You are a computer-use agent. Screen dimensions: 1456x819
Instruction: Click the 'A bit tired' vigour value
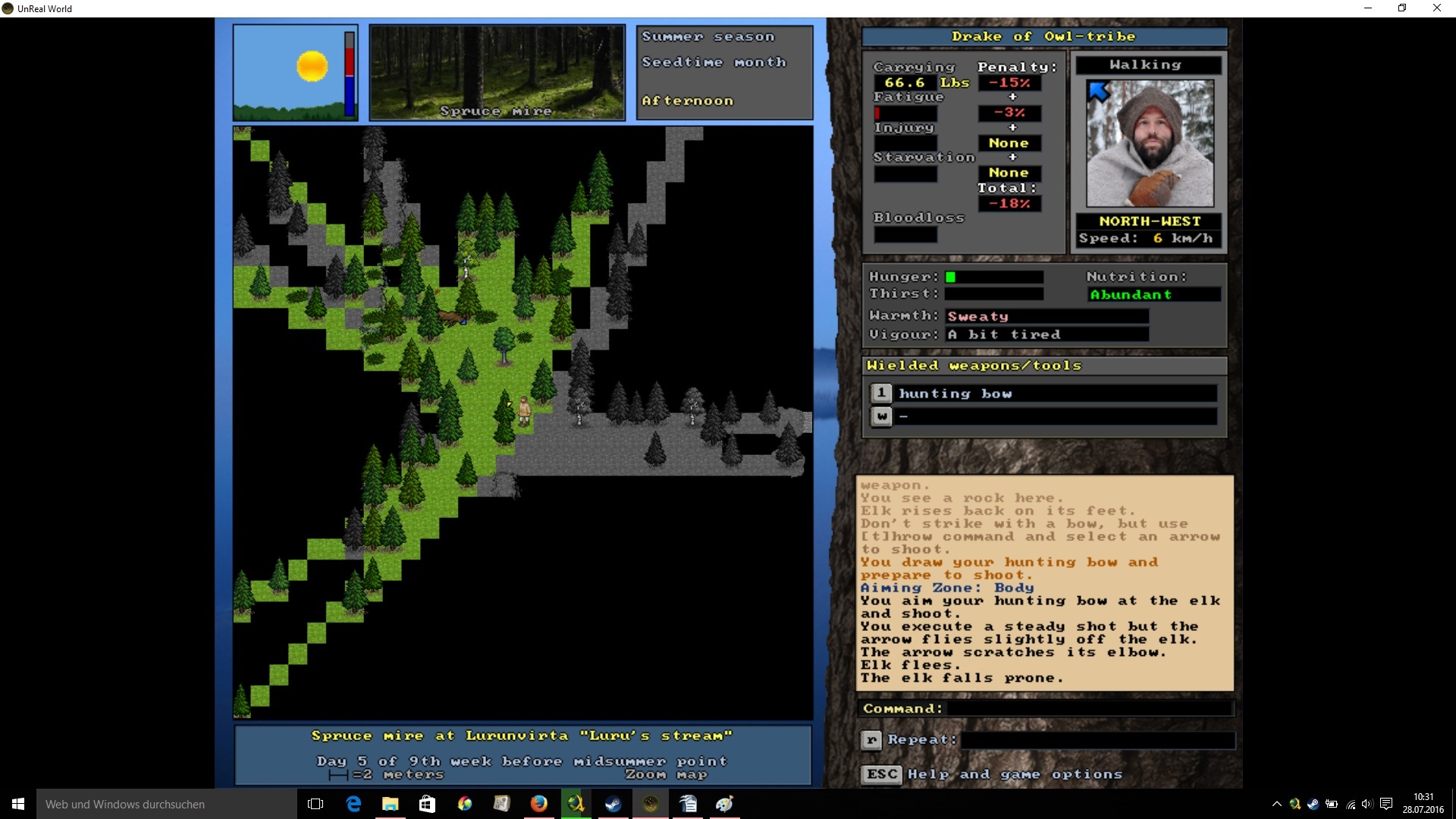tap(1003, 334)
